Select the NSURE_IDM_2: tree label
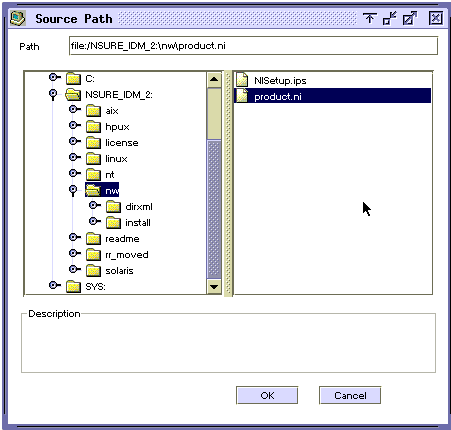This screenshot has width=451, height=430. (x=119, y=95)
